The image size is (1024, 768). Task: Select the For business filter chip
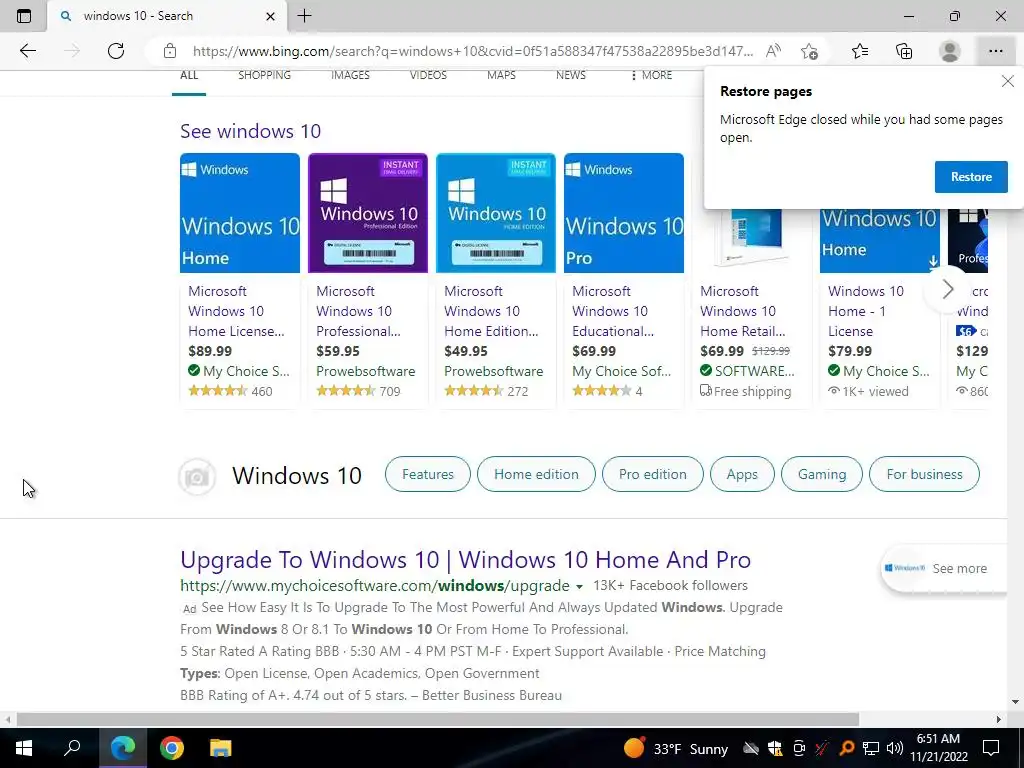click(x=924, y=474)
